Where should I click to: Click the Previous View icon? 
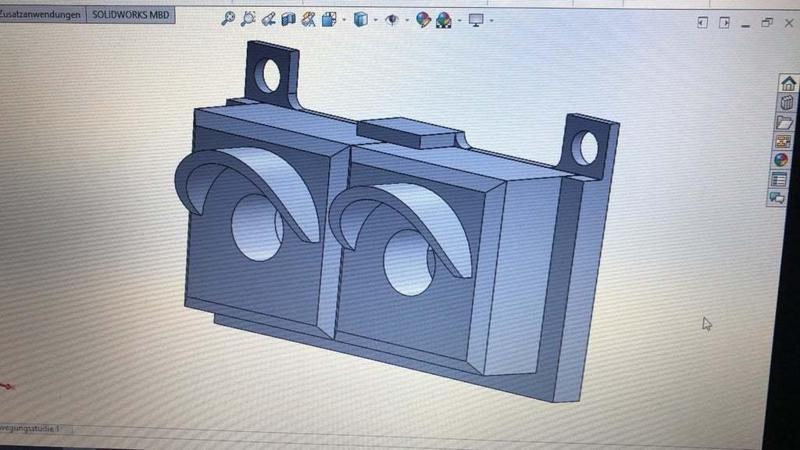point(268,19)
